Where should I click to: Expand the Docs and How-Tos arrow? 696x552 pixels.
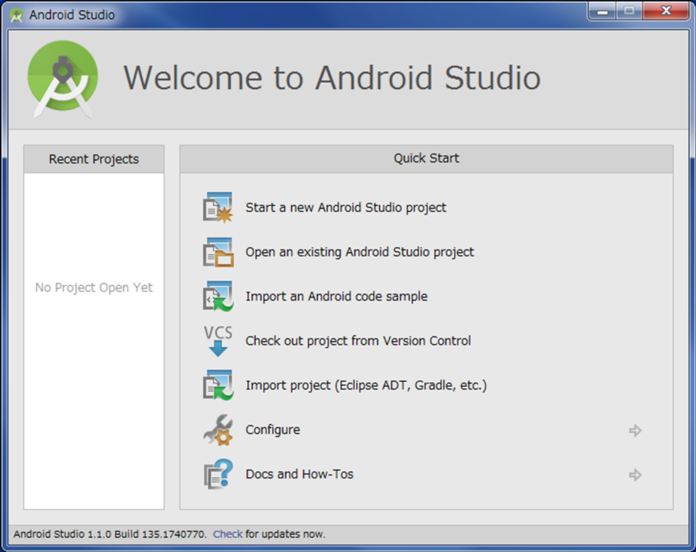[635, 475]
